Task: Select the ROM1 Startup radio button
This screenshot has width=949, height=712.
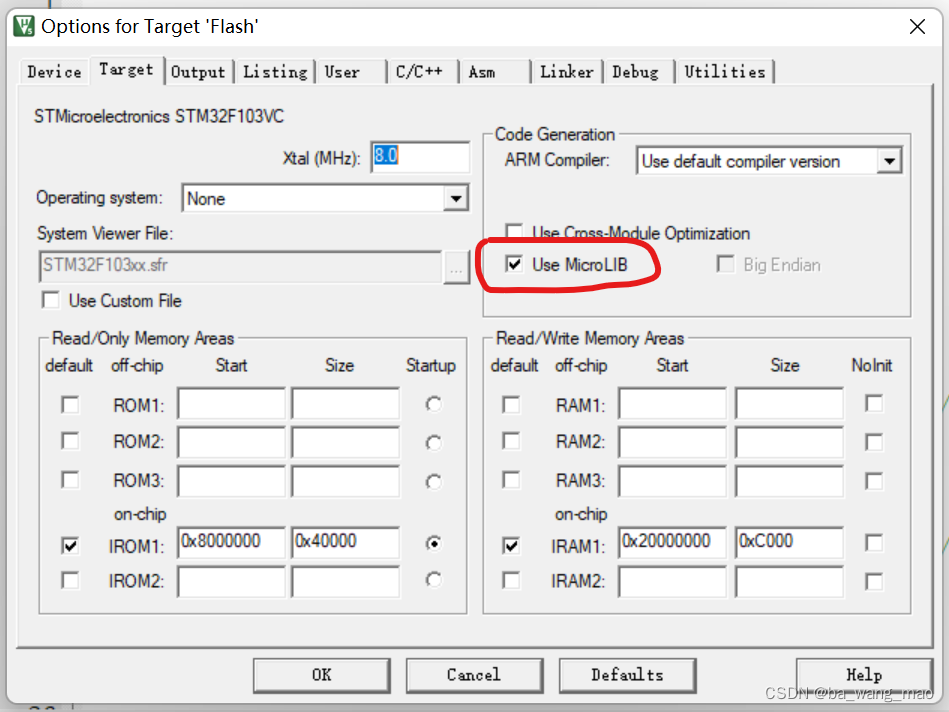Action: [x=433, y=404]
